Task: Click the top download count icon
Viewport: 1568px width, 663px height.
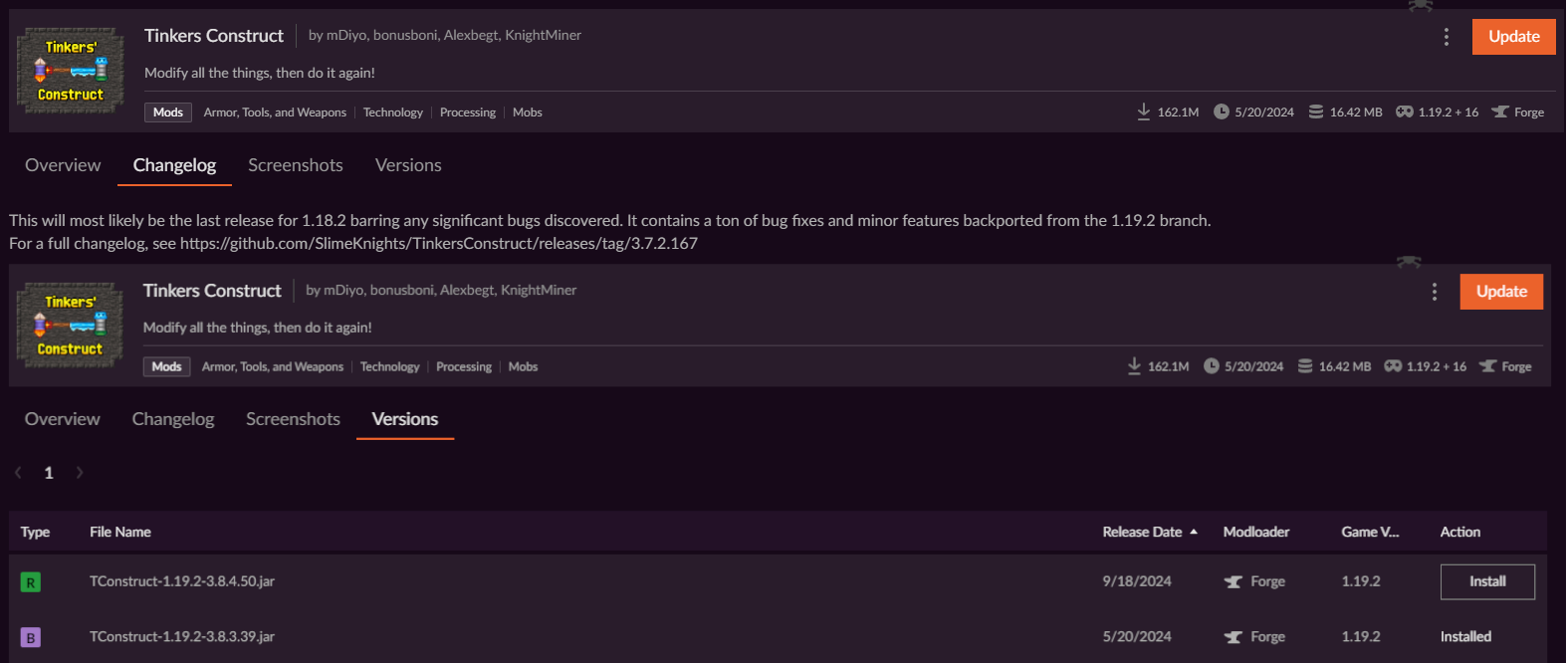Action: coord(1144,111)
